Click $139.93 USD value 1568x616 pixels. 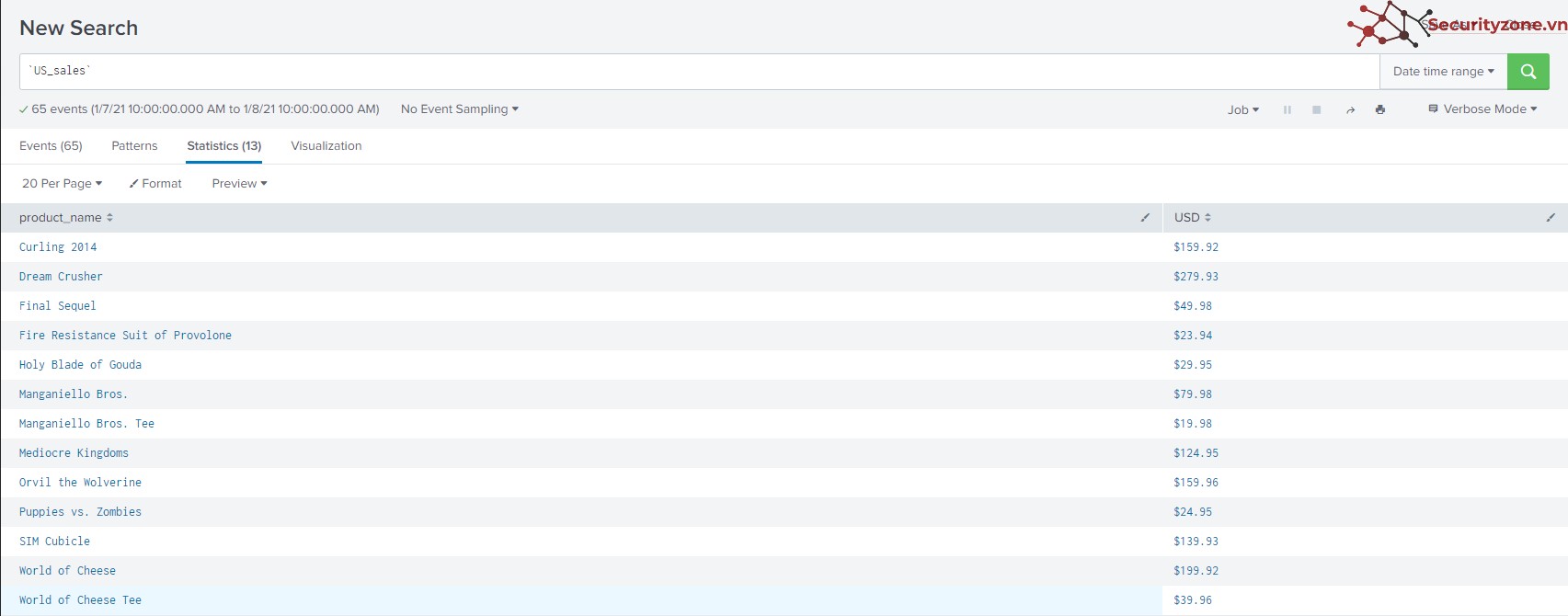pyautogui.click(x=1196, y=542)
